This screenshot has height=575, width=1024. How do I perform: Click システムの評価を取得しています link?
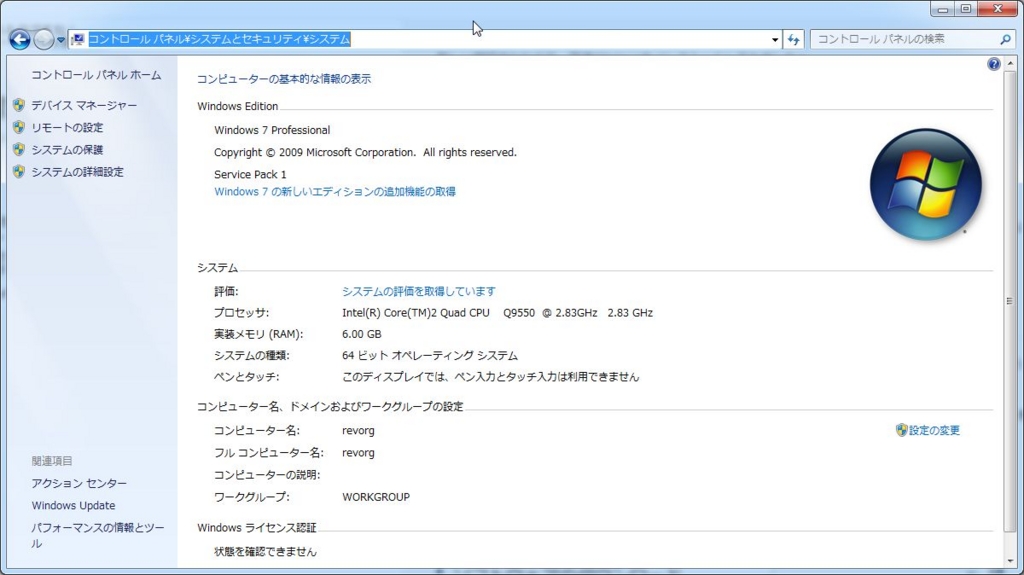point(419,291)
